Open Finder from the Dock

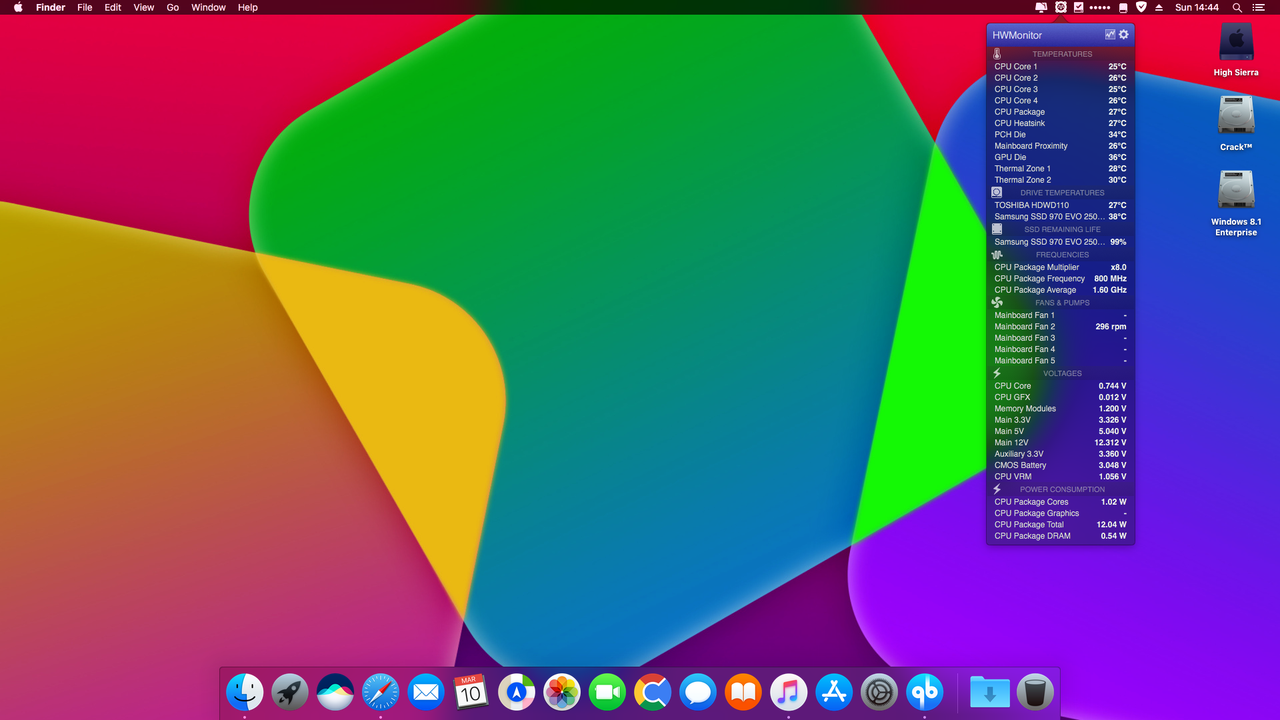coord(244,692)
